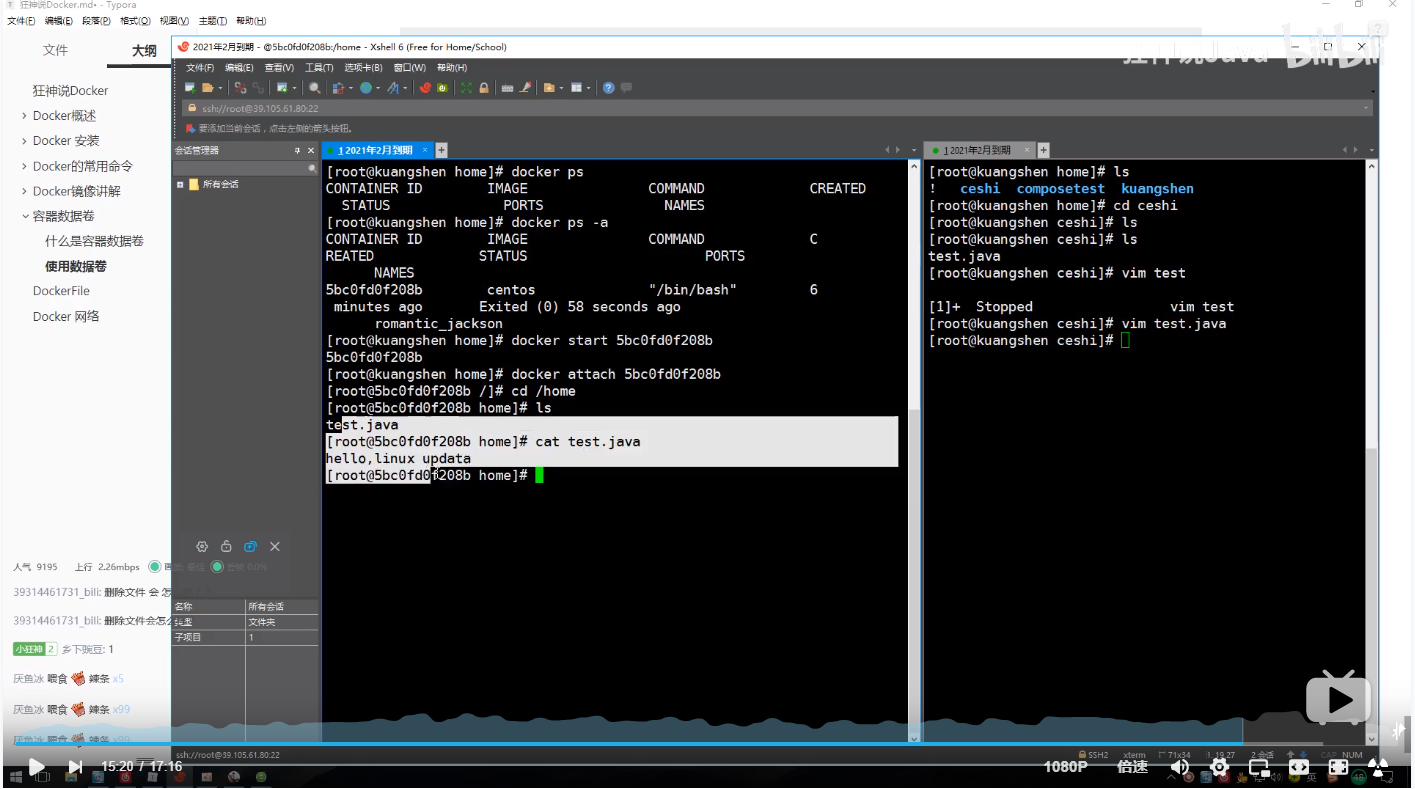Click the highlighter pen icon in Xshell toolbar

click(525, 88)
